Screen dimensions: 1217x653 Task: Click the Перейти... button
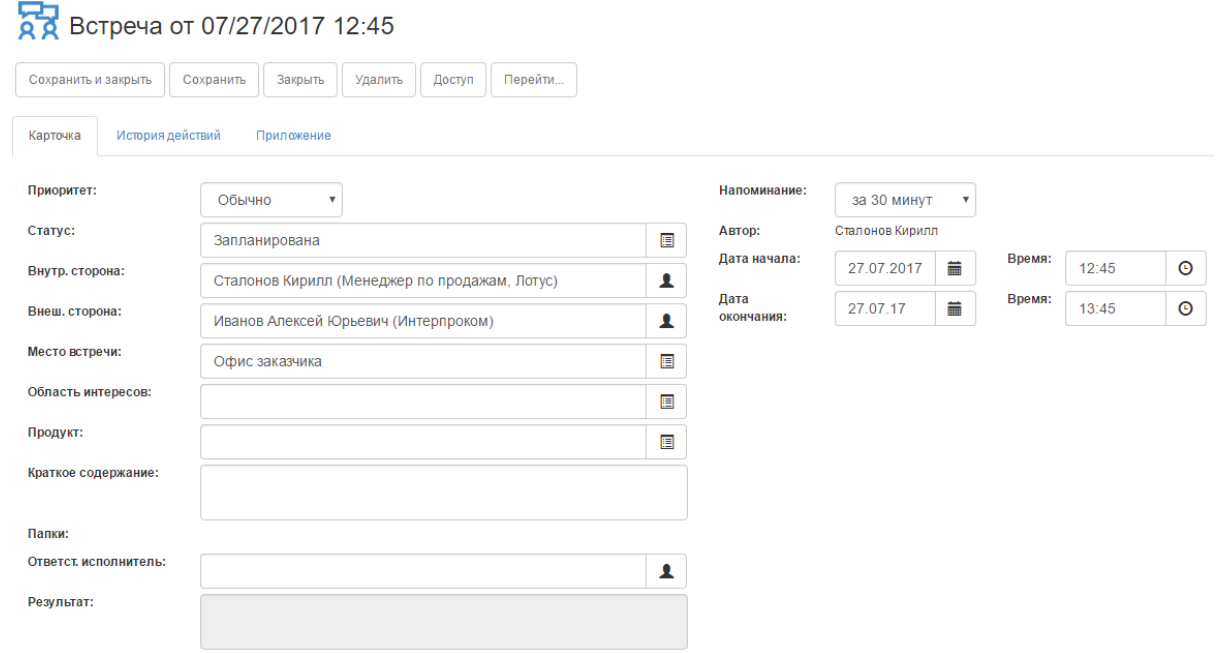[x=533, y=79]
